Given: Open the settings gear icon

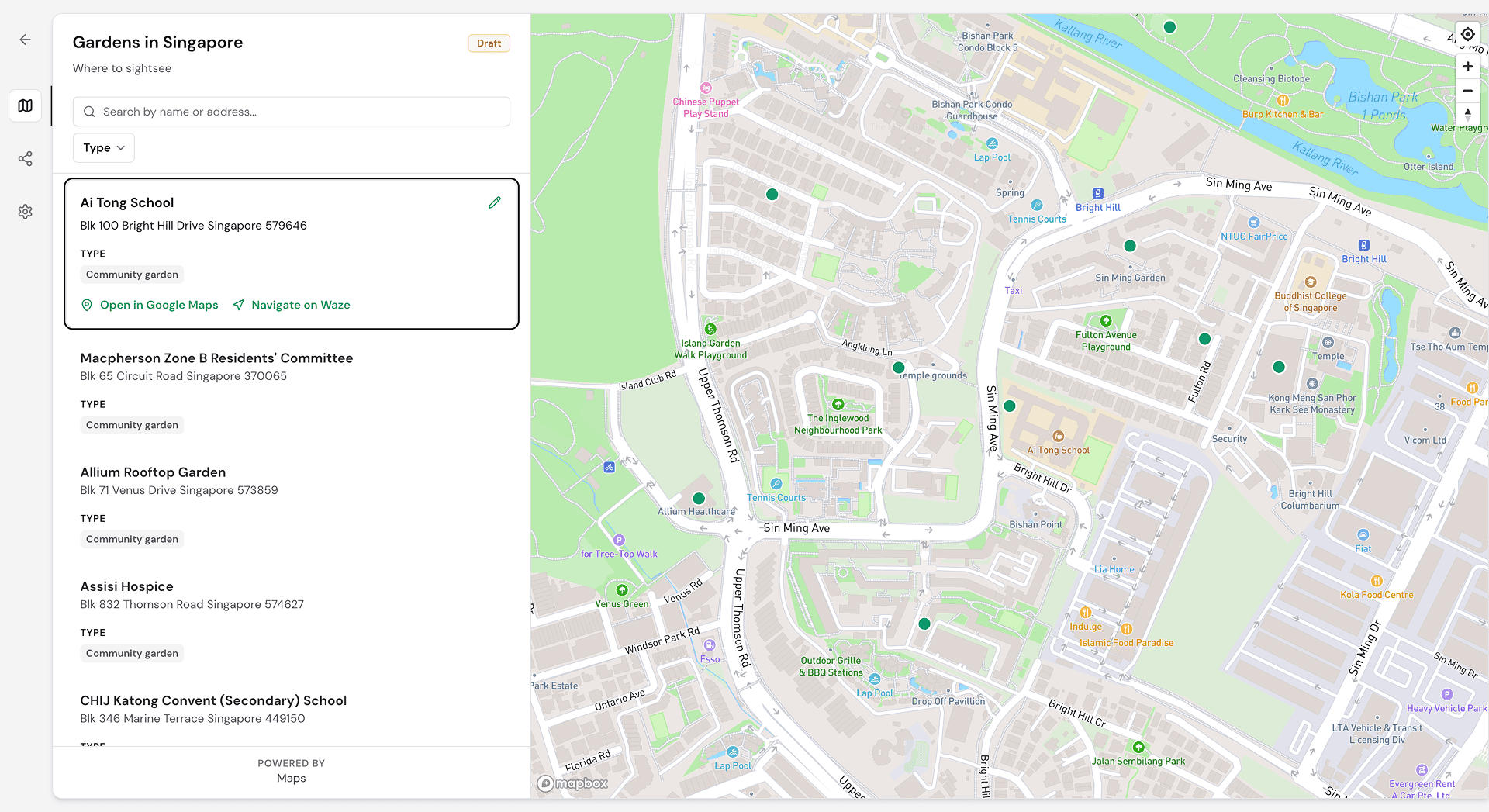Looking at the screenshot, I should (x=26, y=212).
